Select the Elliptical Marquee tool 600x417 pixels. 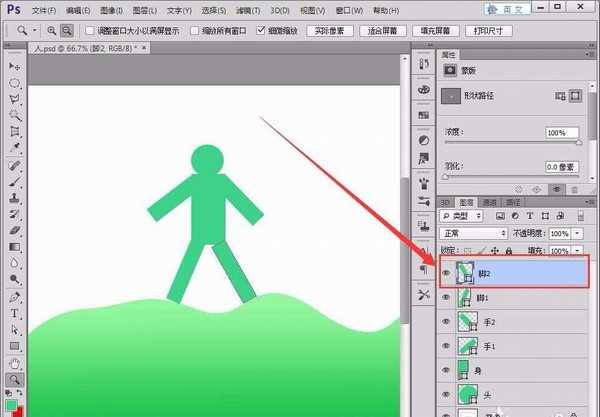[x=15, y=83]
